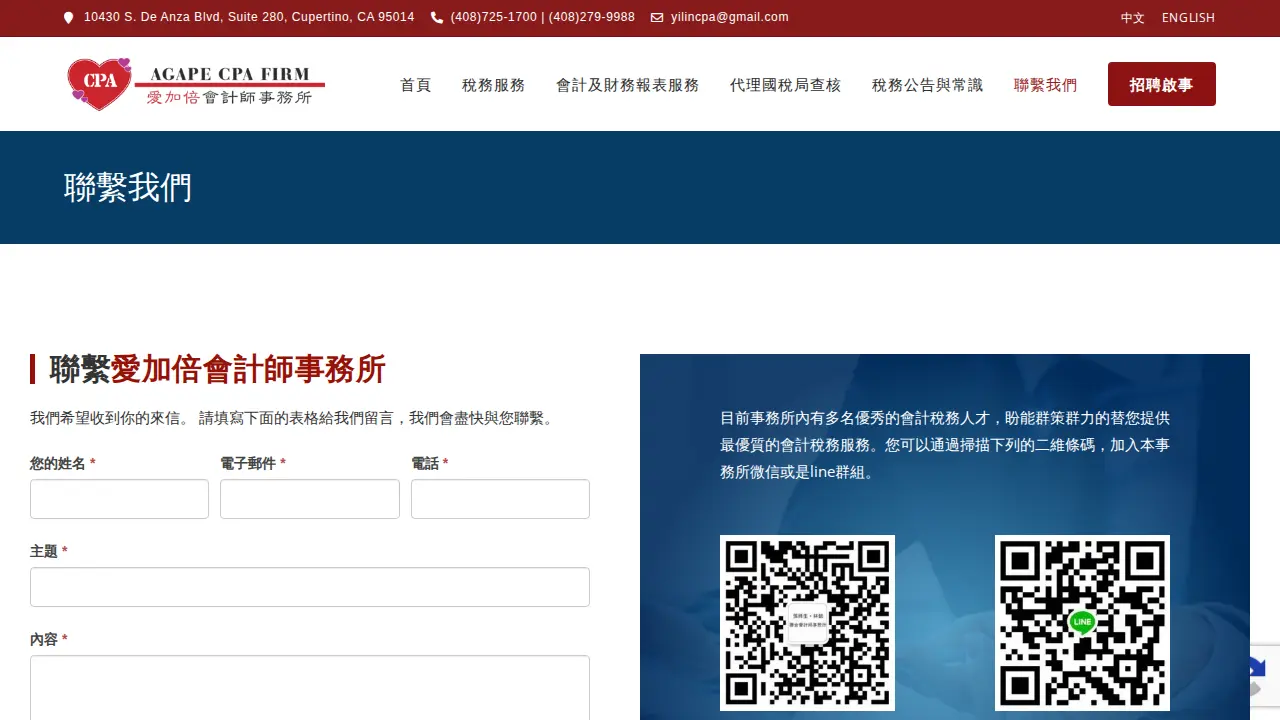Click the (408)725-1700 phone number text
The image size is (1280, 720).
tap(494, 17)
